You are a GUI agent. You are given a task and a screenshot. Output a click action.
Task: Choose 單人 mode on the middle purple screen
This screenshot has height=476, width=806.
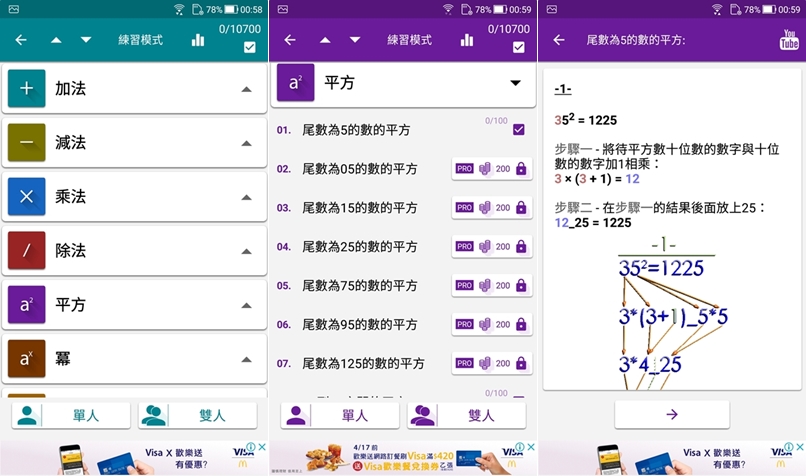coord(340,415)
